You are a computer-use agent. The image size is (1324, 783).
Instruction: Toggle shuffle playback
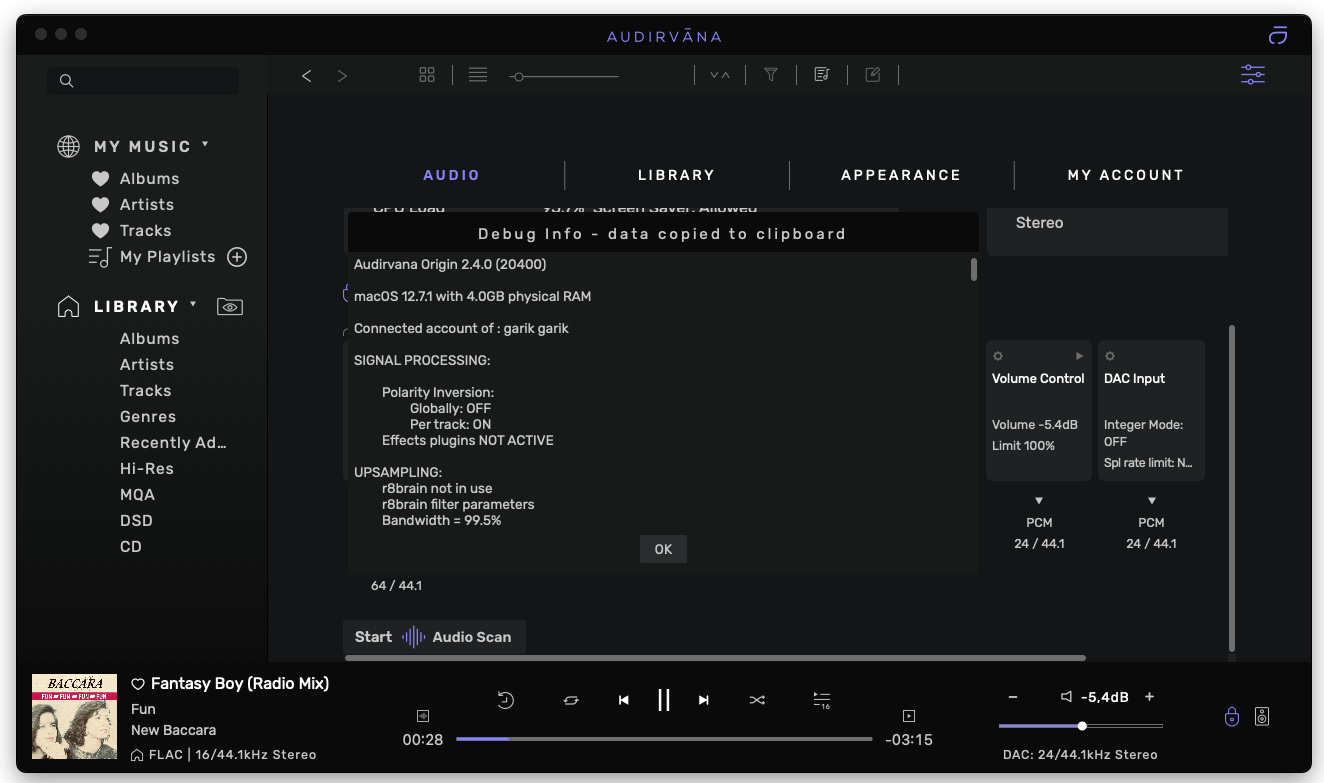pyautogui.click(x=757, y=700)
